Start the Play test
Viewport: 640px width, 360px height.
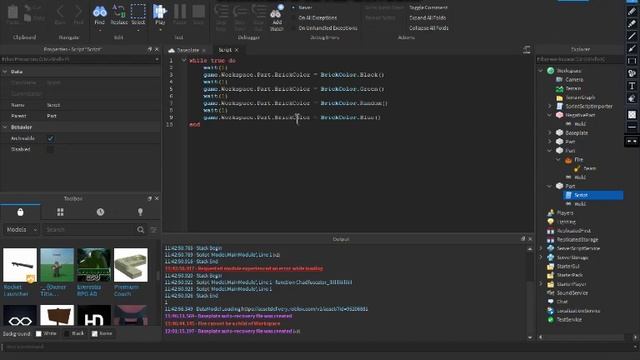coord(160,15)
